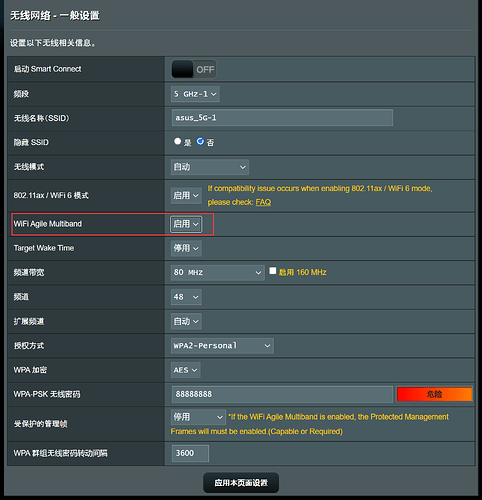Select 否 radio for hidden SSID
The width and height of the screenshot is (482, 500).
tap(200, 142)
